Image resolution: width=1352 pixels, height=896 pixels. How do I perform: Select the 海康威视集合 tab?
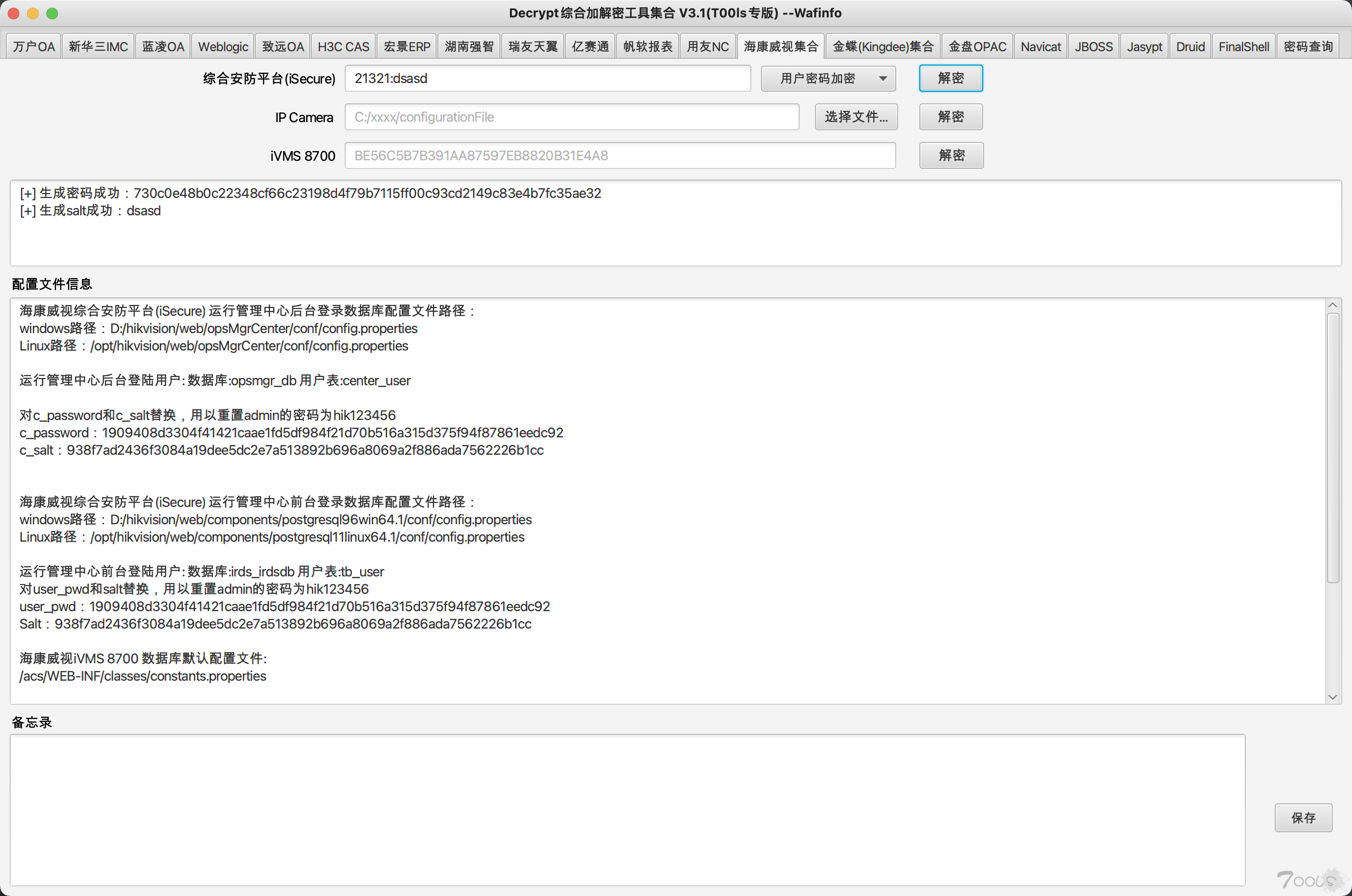[x=781, y=46]
